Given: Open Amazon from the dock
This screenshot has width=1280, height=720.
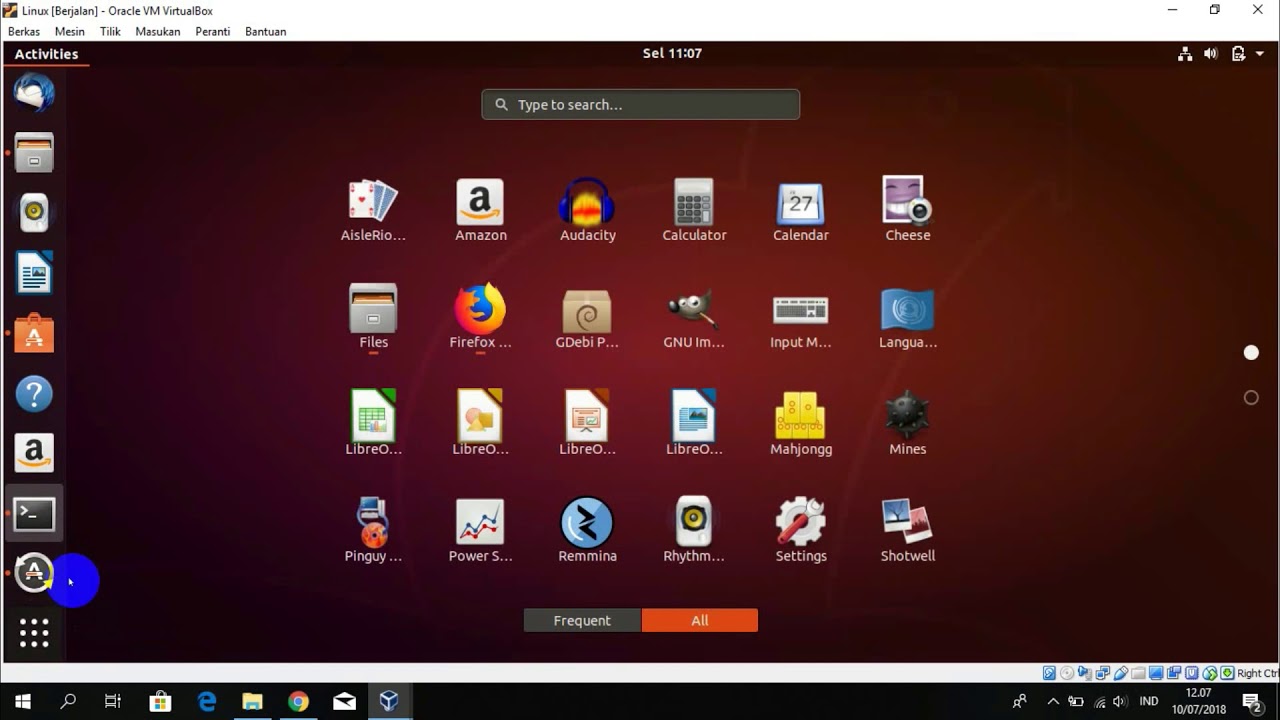Looking at the screenshot, I should point(34,453).
